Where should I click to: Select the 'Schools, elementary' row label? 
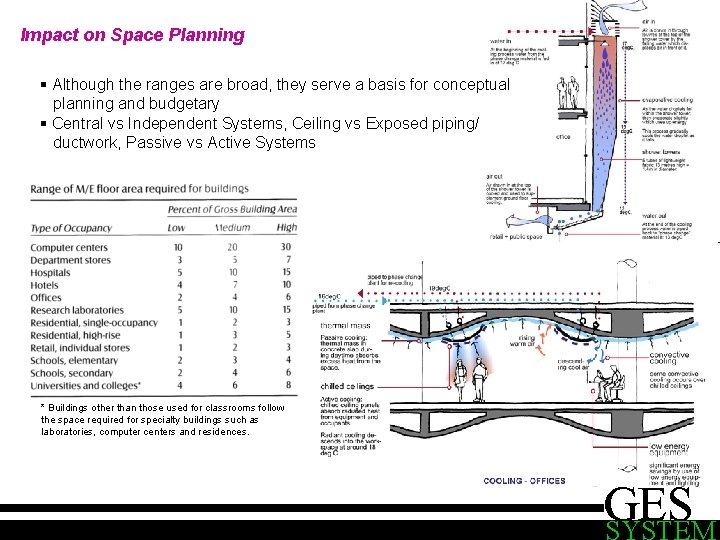coord(74,360)
